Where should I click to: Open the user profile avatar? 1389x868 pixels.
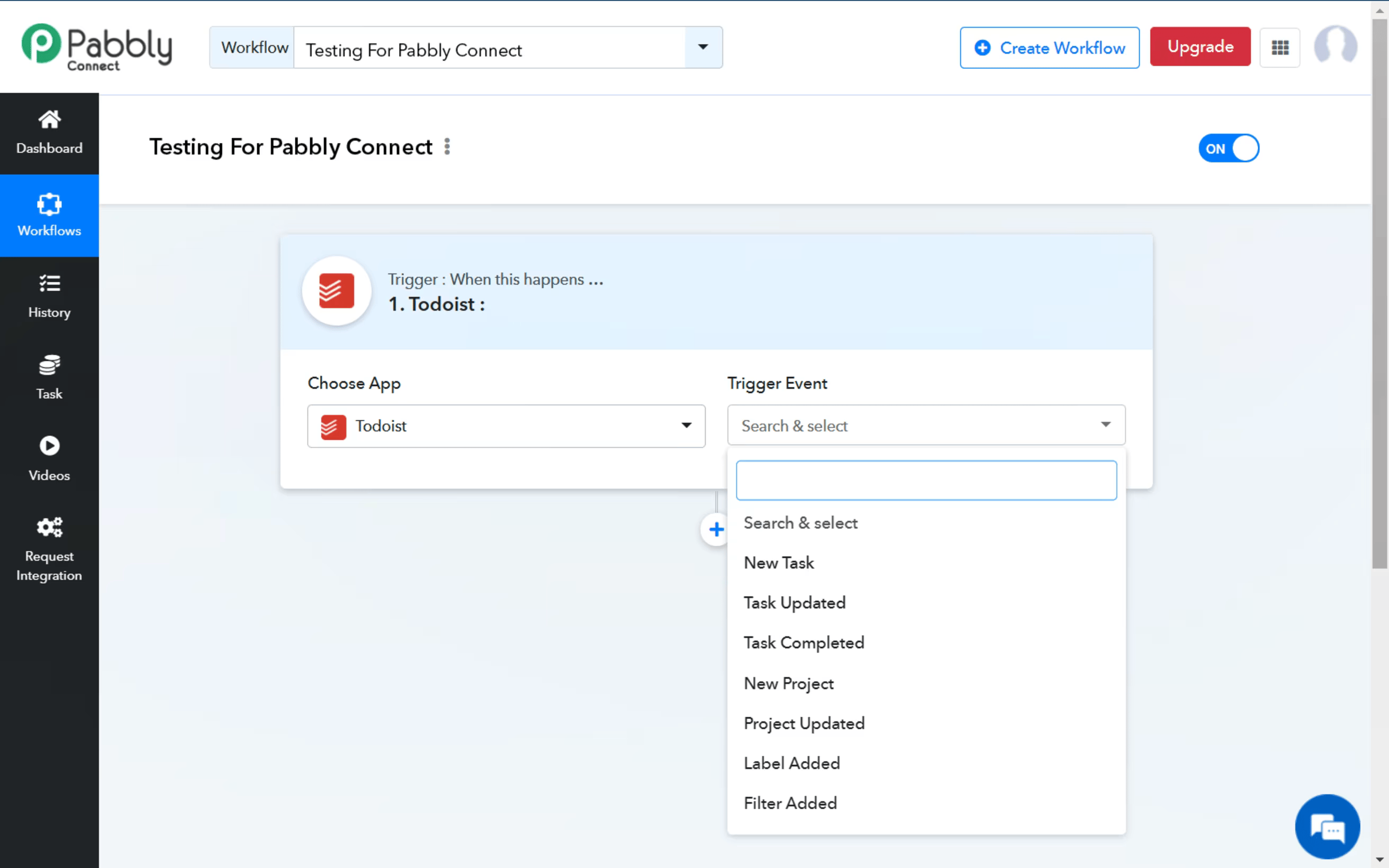point(1335,46)
